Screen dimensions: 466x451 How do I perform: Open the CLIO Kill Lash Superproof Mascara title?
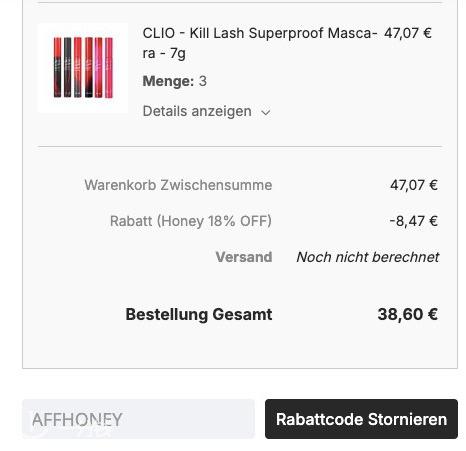260,43
